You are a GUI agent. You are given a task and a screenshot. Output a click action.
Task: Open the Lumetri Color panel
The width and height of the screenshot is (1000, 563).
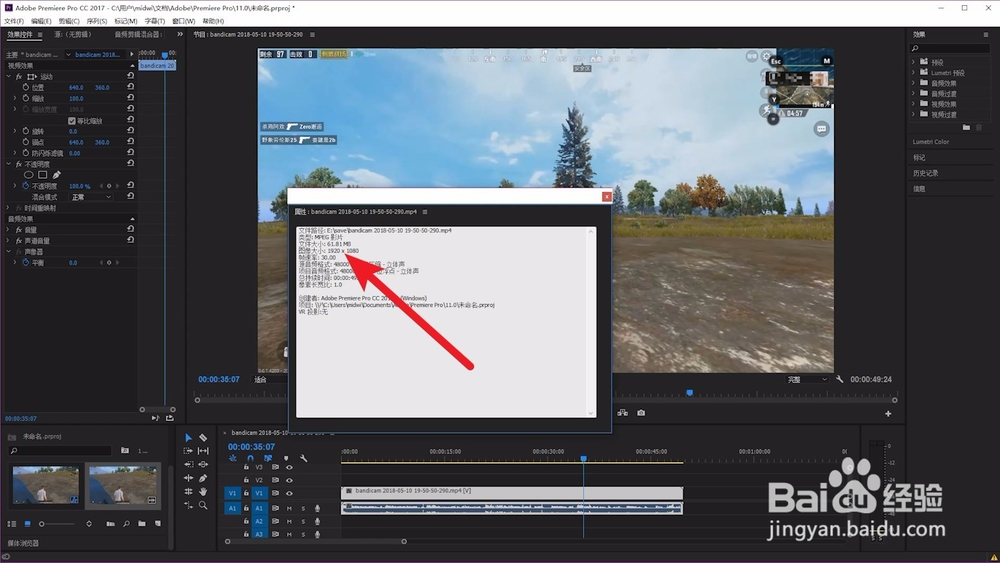pos(931,142)
